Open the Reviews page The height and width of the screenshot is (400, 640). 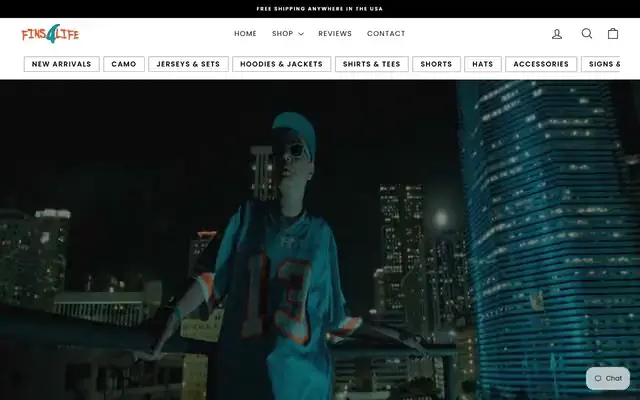click(335, 33)
